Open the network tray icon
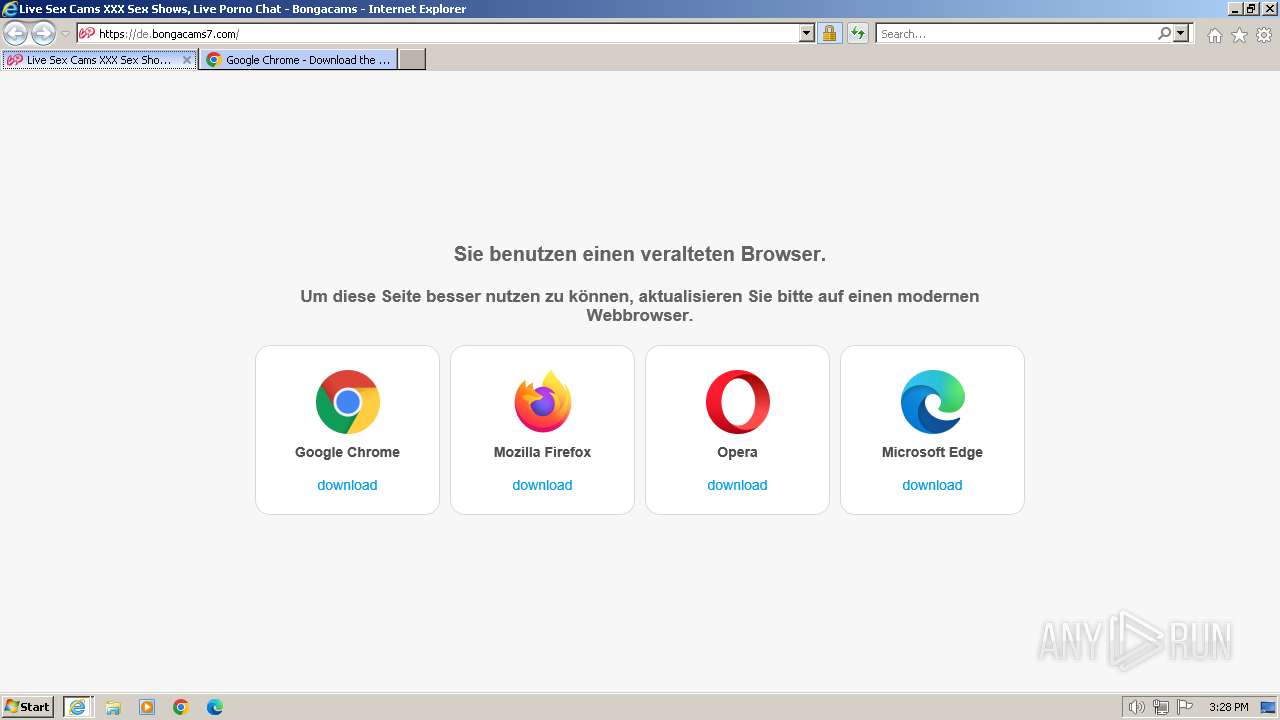1280x720 pixels. point(1161,707)
